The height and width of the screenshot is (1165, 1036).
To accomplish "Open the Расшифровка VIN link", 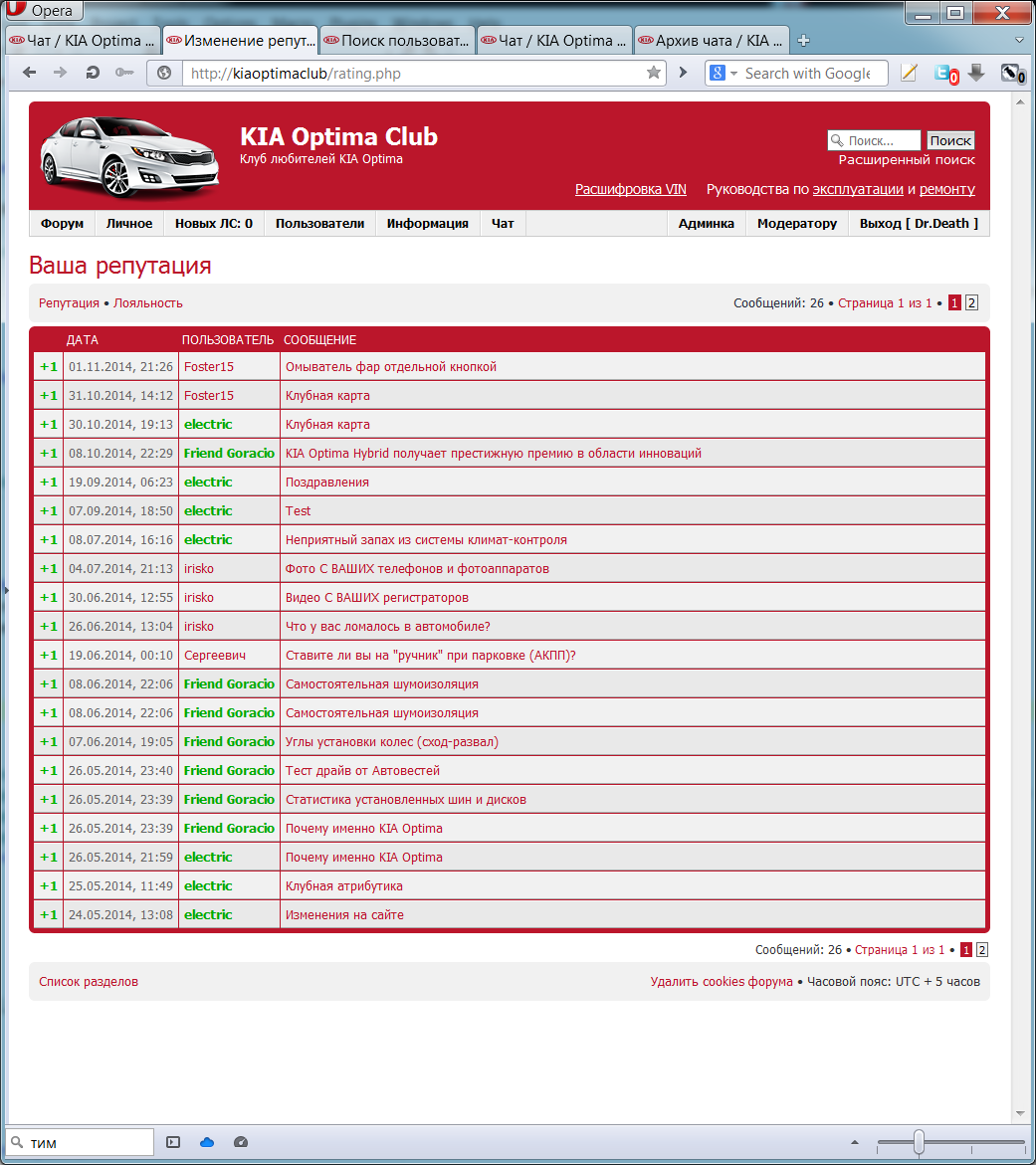I will click(630, 189).
